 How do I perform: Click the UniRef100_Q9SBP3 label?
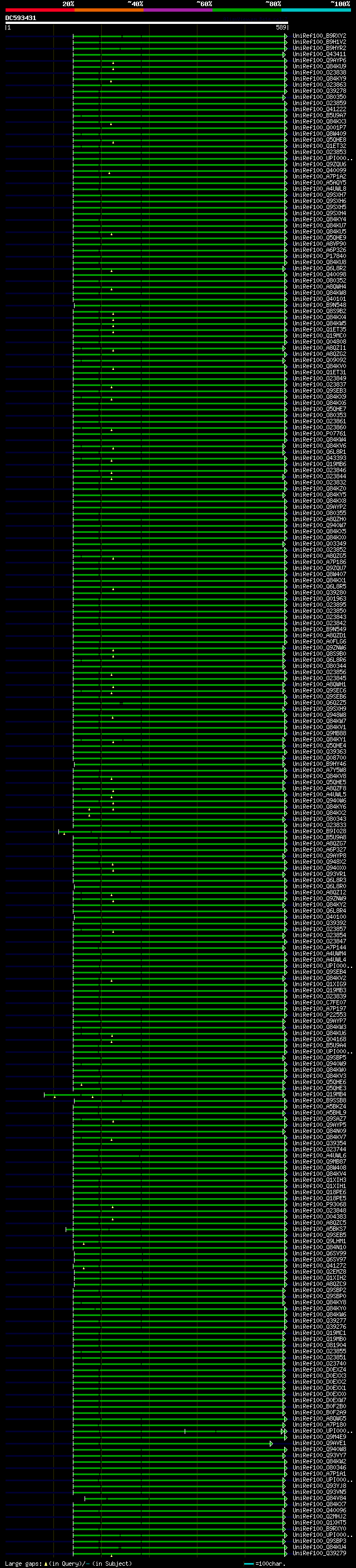[319, 1540]
